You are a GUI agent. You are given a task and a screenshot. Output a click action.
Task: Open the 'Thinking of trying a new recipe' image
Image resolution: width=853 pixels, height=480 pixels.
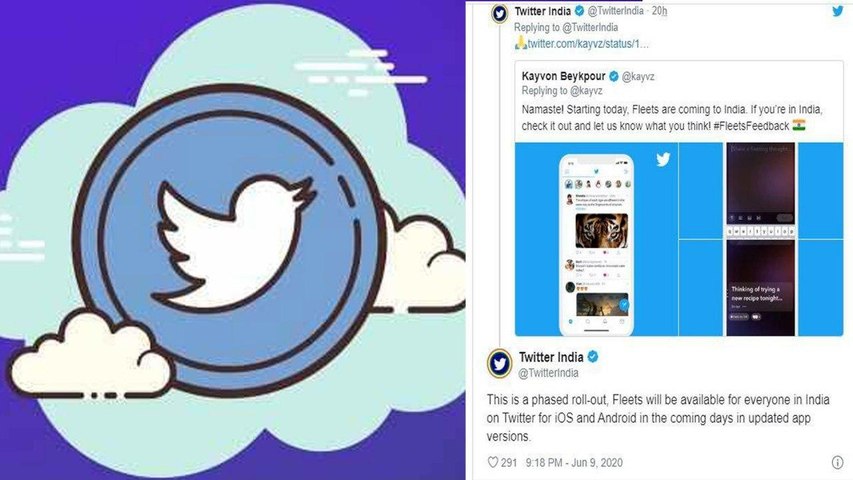761,288
